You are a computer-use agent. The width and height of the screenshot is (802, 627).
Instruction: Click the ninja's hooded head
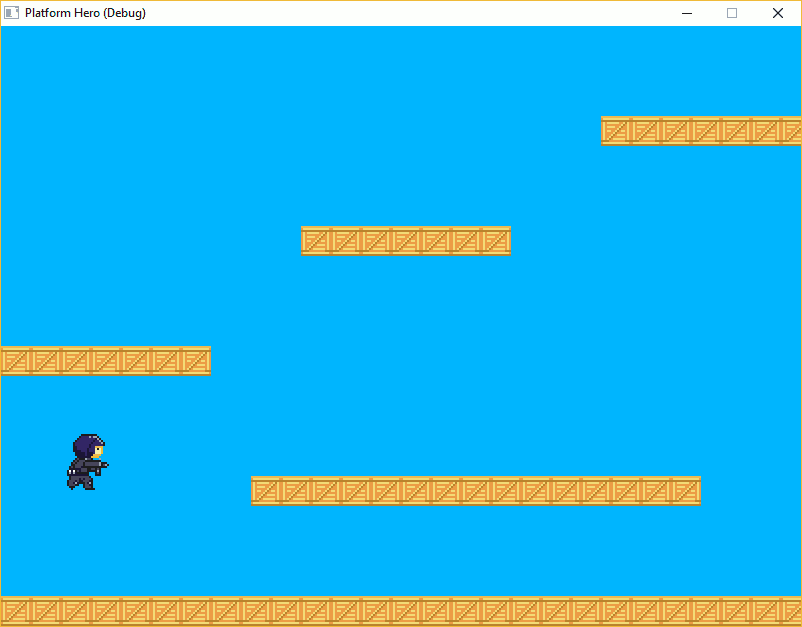pyautogui.click(x=89, y=446)
